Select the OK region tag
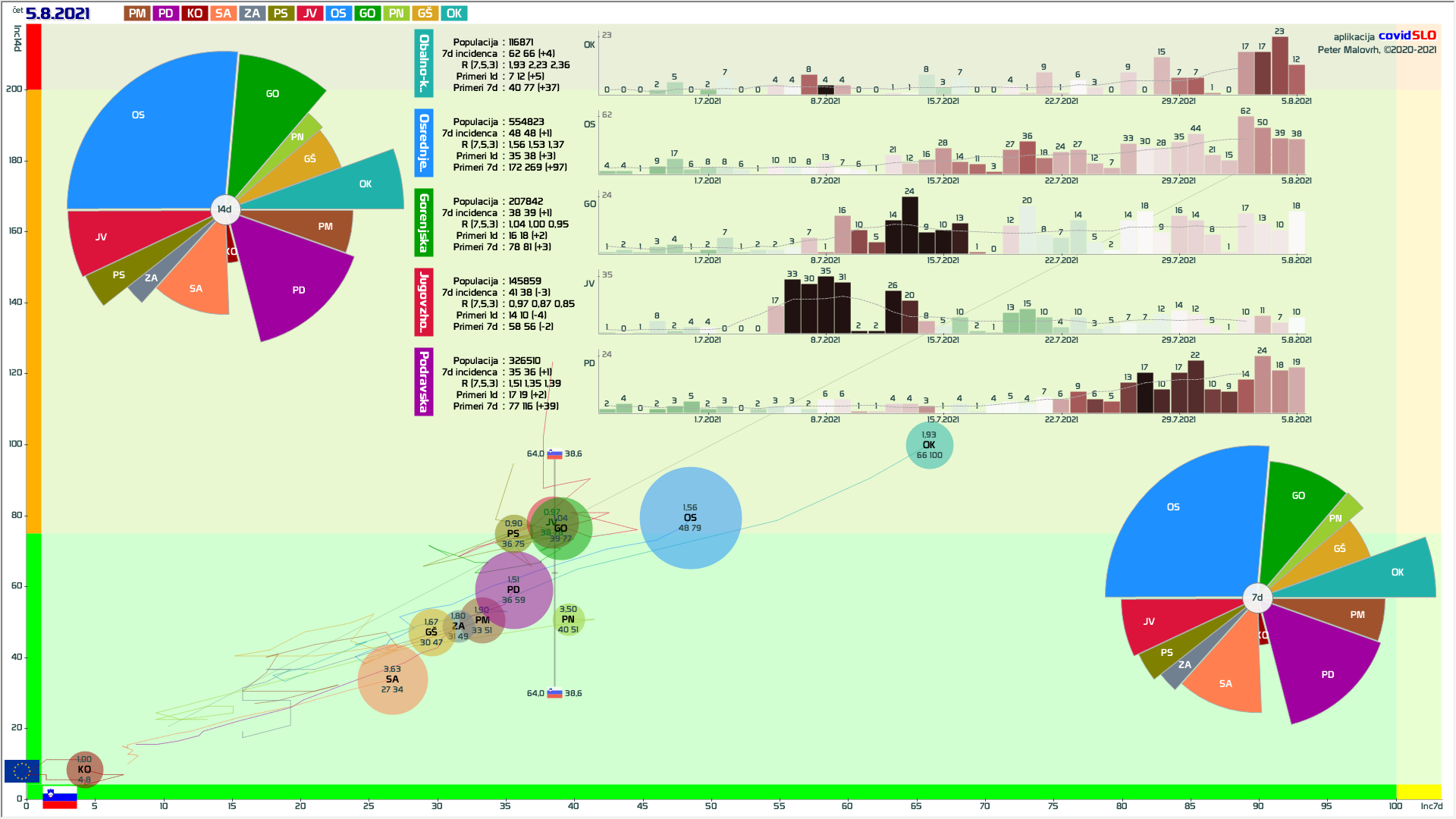 click(x=453, y=14)
